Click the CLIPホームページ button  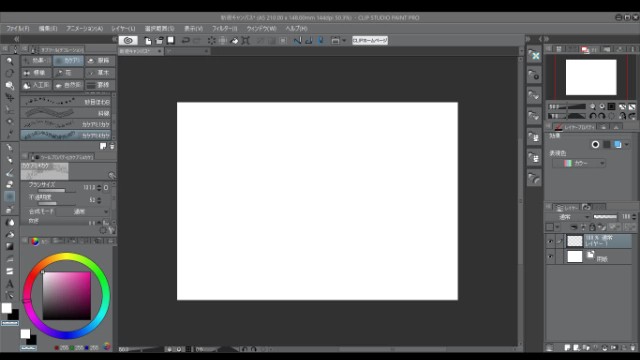(370, 40)
